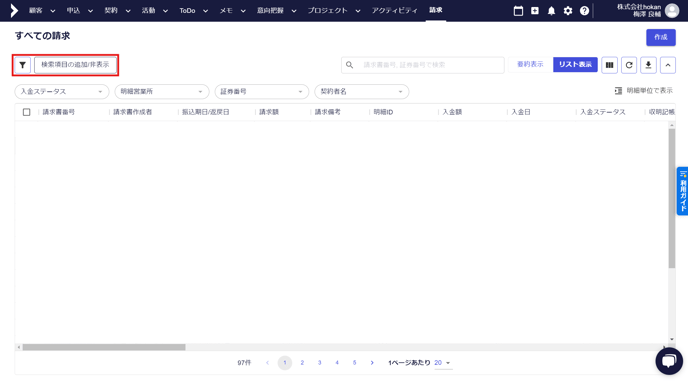Viewport: 688px width, 381px height.
Task: Open the chat support bubble
Action: [x=669, y=361]
